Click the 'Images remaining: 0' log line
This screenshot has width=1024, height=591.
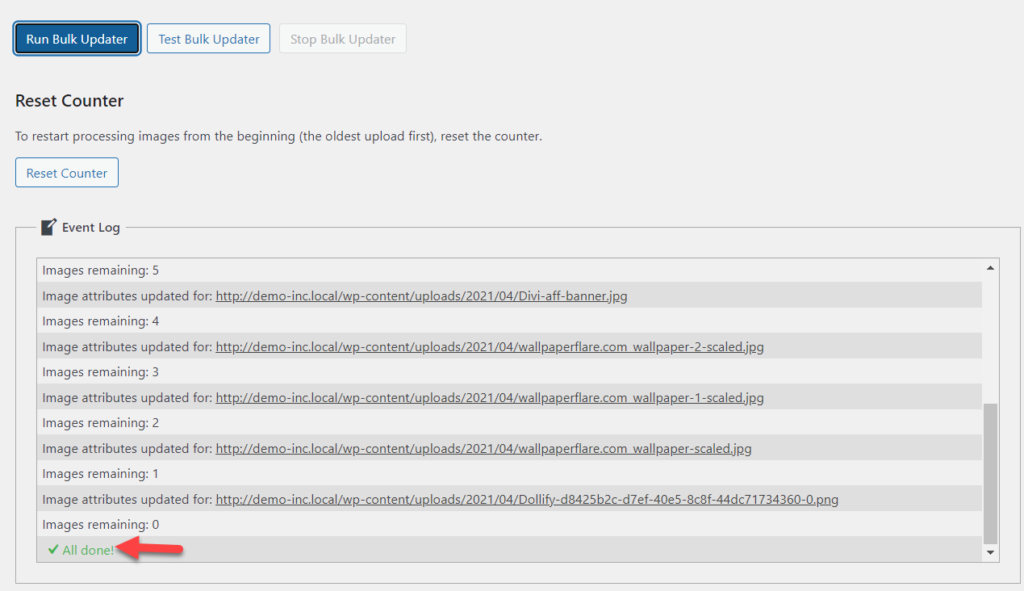[509, 524]
